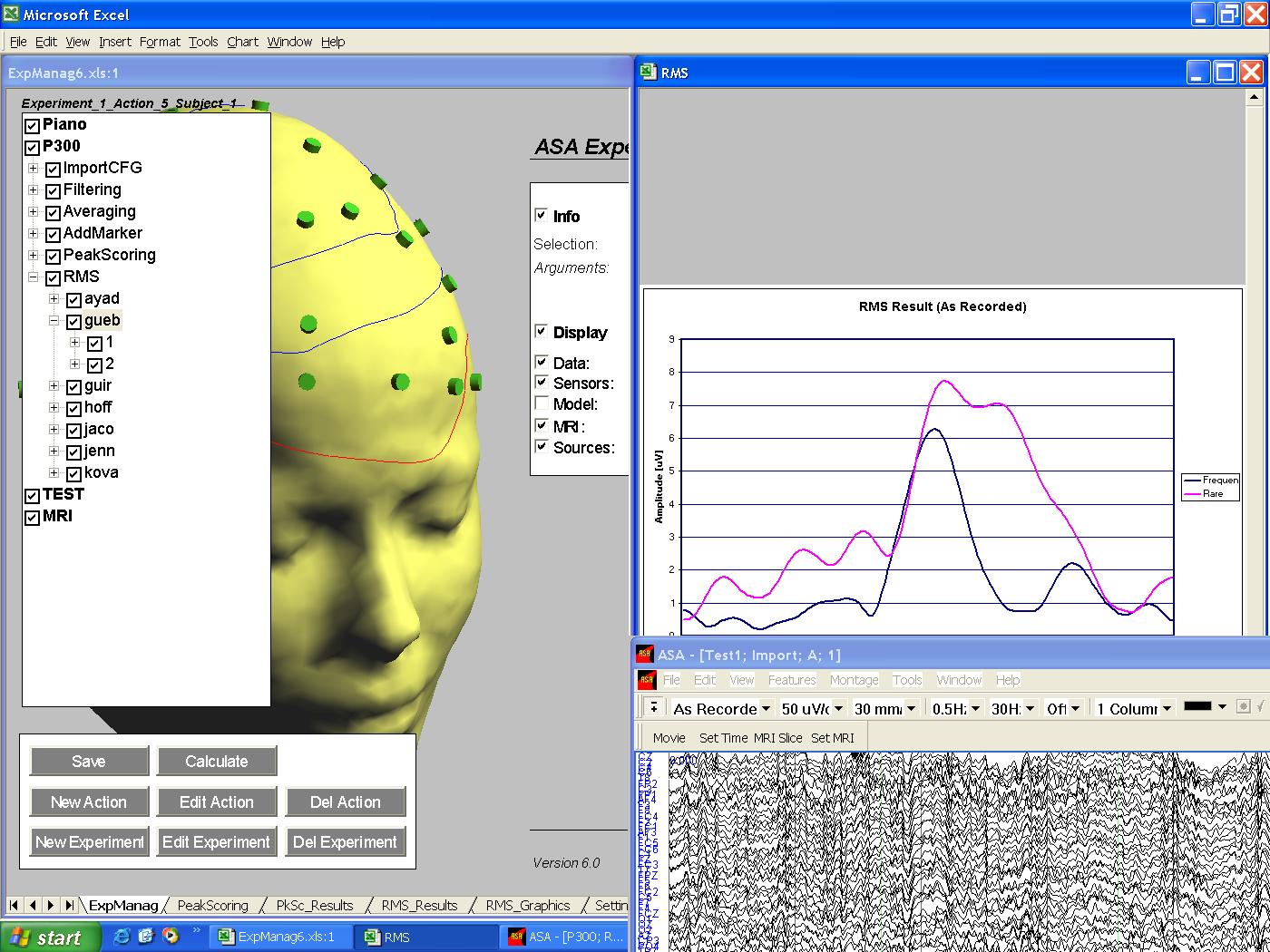This screenshot has width=1270, height=952.
Task: Collapse the RMS tree node
Action: click(33, 277)
